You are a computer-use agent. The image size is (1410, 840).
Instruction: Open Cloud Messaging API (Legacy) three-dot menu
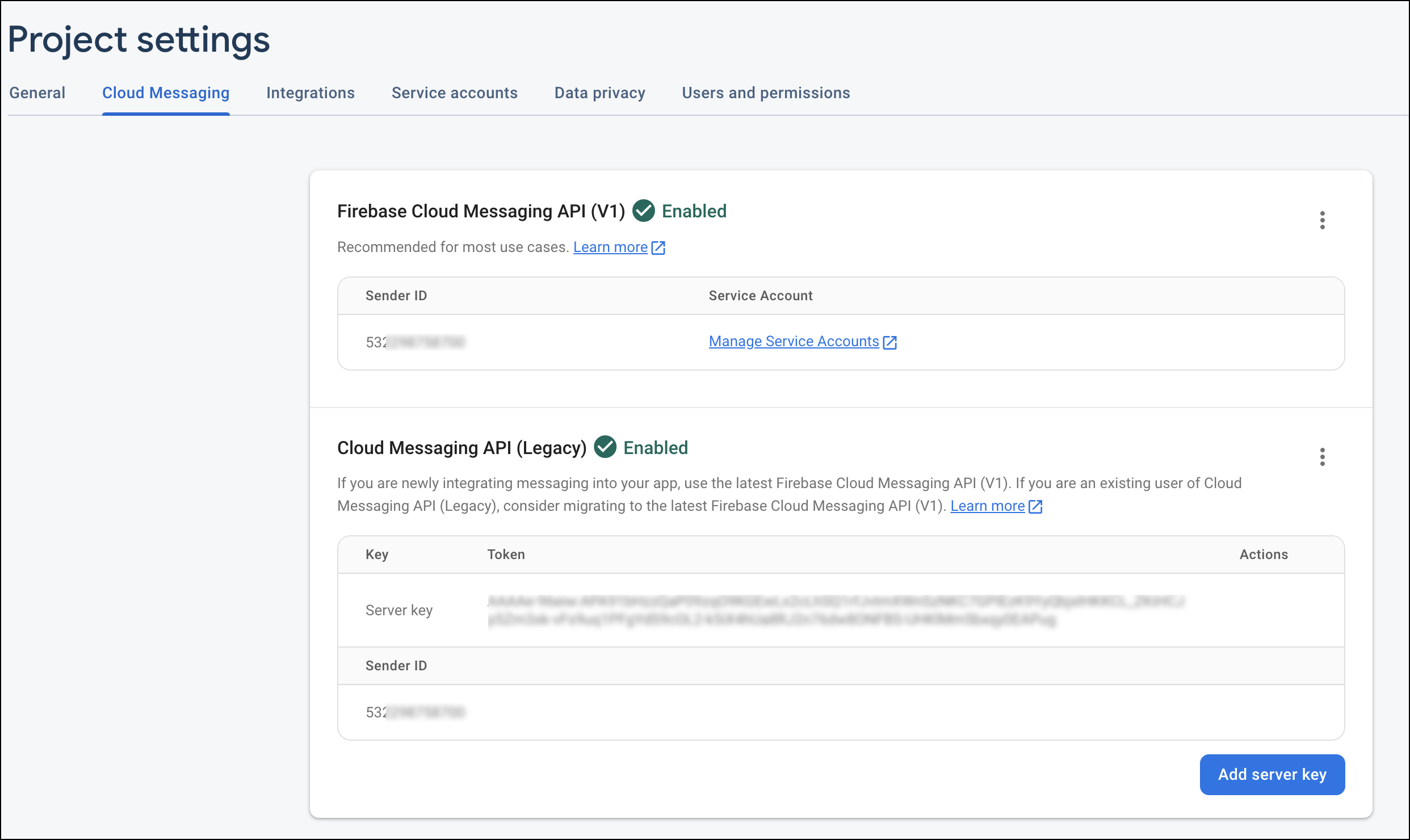[x=1322, y=457]
